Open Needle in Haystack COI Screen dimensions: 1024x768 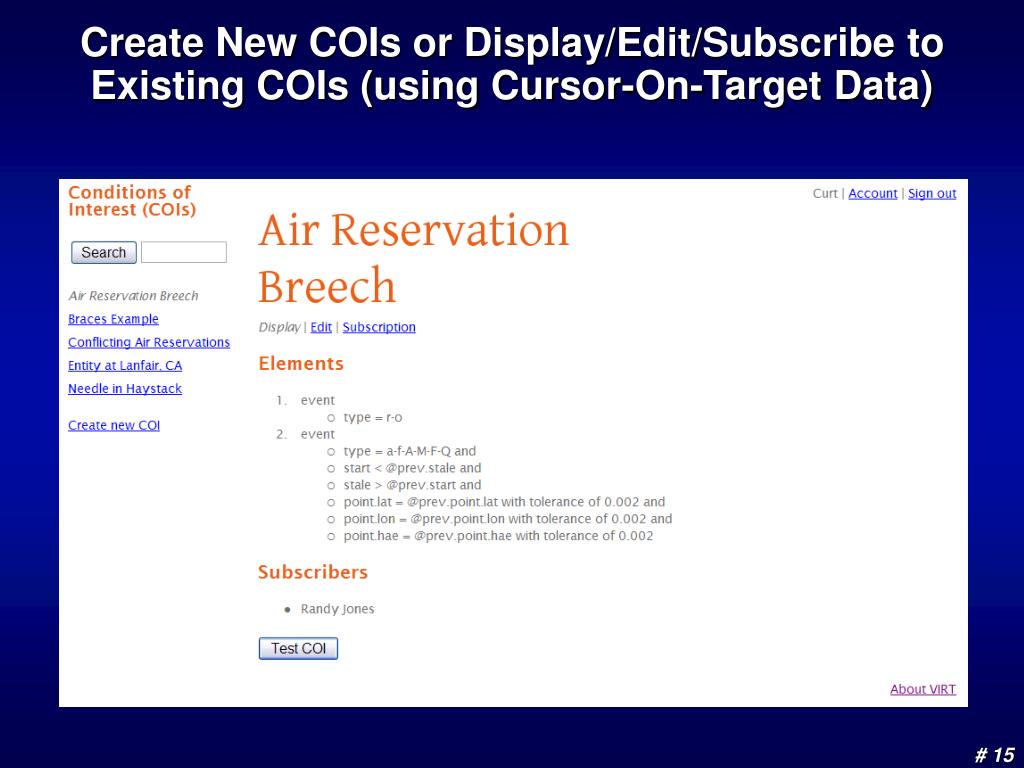tap(125, 389)
